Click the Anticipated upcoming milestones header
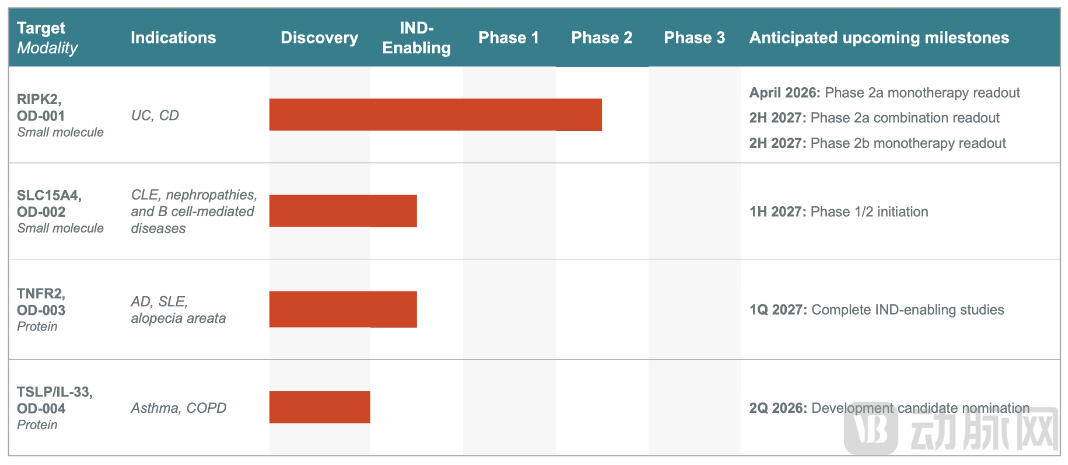1068x465 pixels. click(x=879, y=38)
